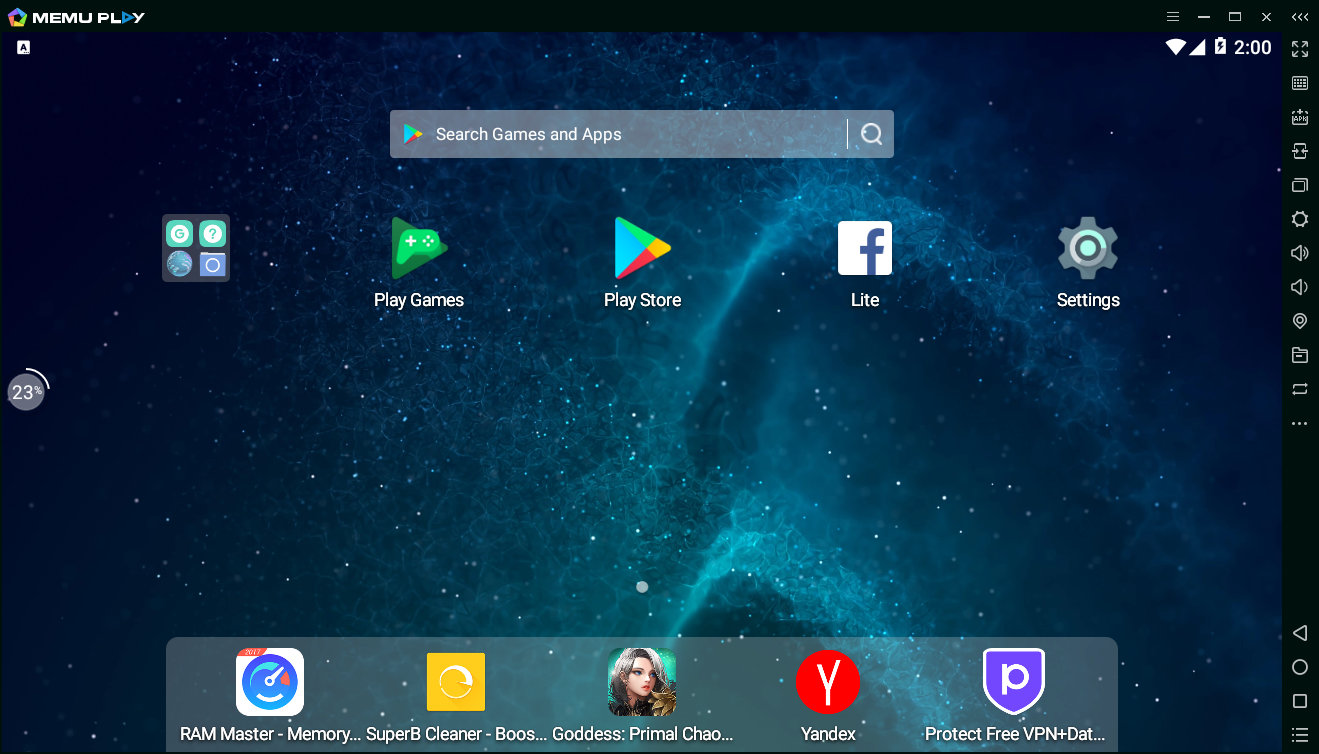The width and height of the screenshot is (1319, 754).
Task: Click the Android Back triangle button
Action: 1300,633
